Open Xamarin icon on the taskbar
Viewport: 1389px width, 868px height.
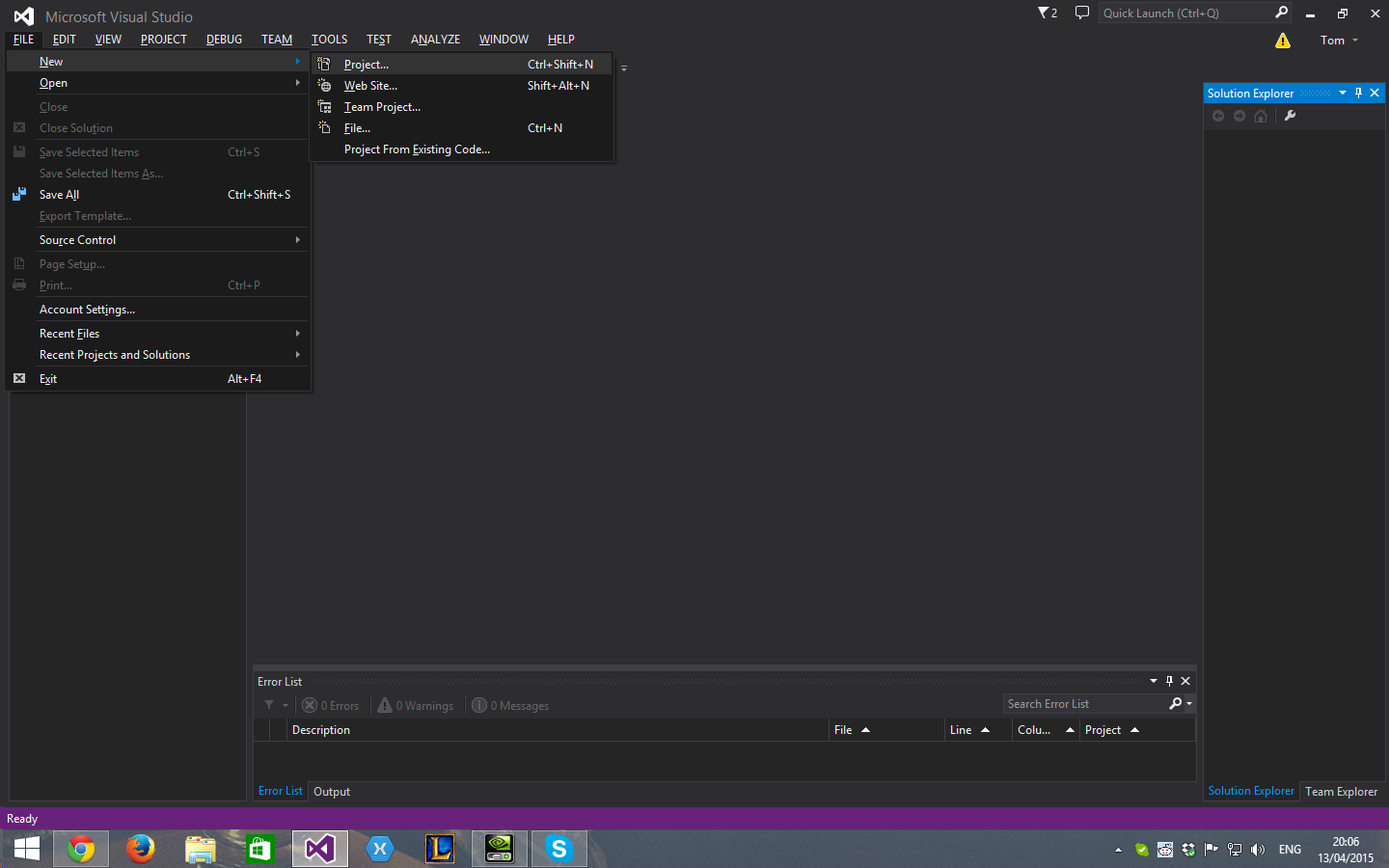pyautogui.click(x=380, y=849)
